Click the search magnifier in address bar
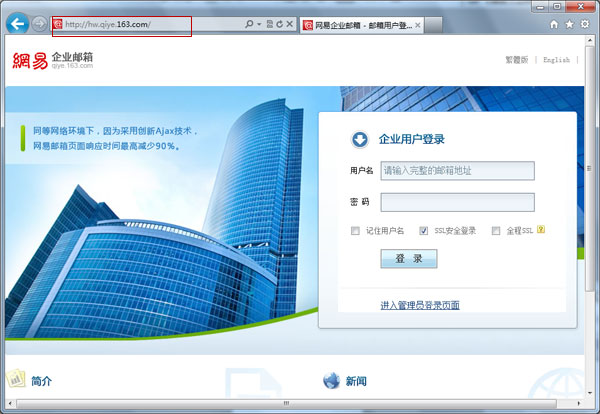The width and height of the screenshot is (600, 414). point(249,24)
